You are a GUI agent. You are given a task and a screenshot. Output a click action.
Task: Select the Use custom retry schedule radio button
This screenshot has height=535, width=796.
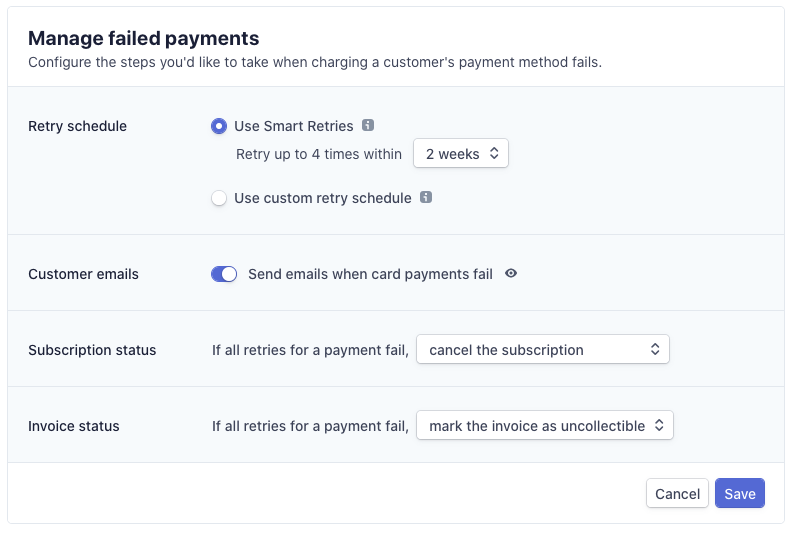[x=219, y=198]
